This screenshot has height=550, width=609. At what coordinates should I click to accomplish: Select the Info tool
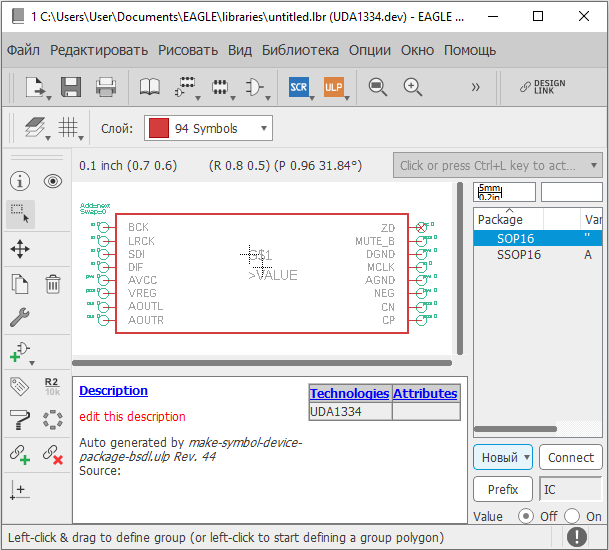pyautogui.click(x=20, y=181)
